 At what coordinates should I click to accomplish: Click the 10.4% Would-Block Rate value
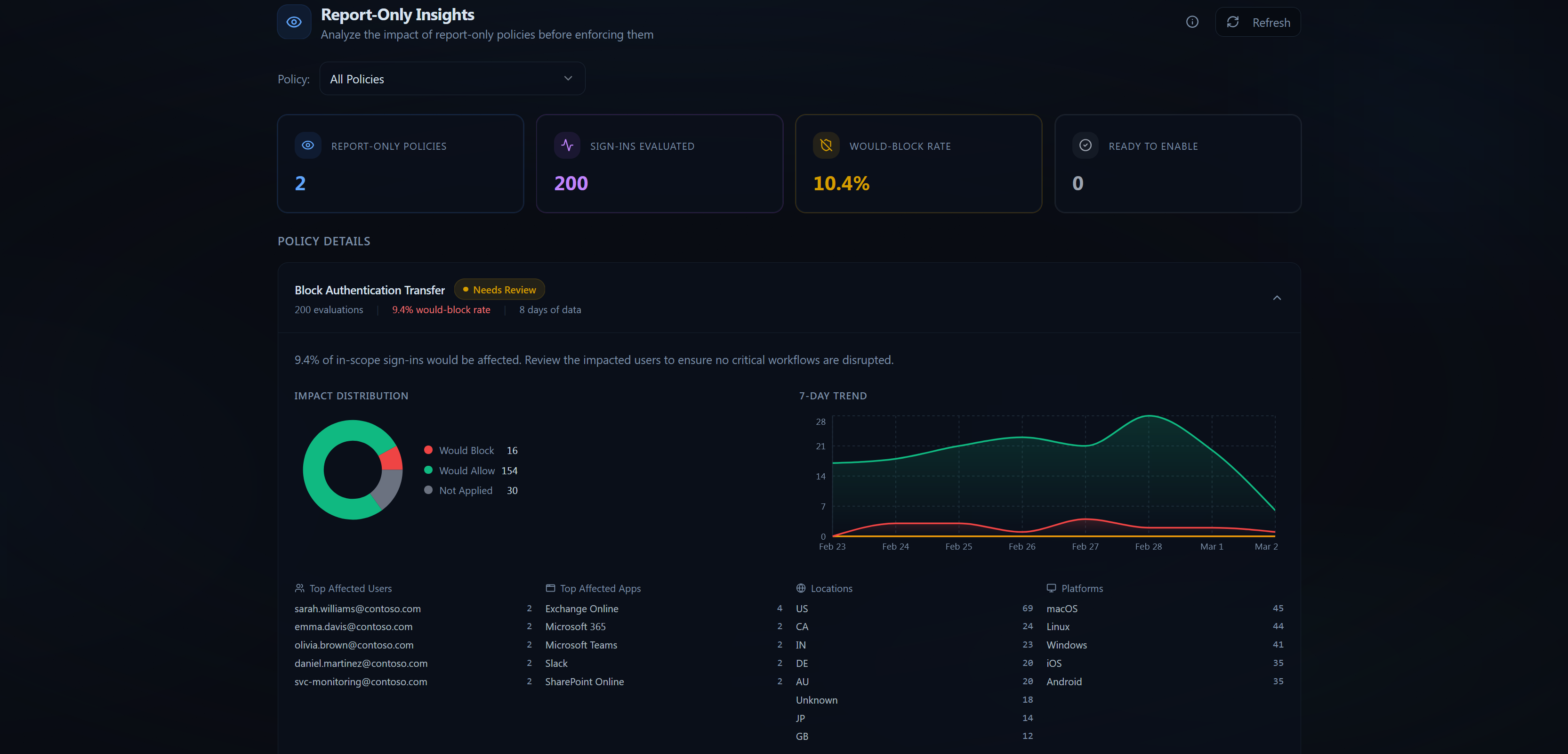(841, 183)
